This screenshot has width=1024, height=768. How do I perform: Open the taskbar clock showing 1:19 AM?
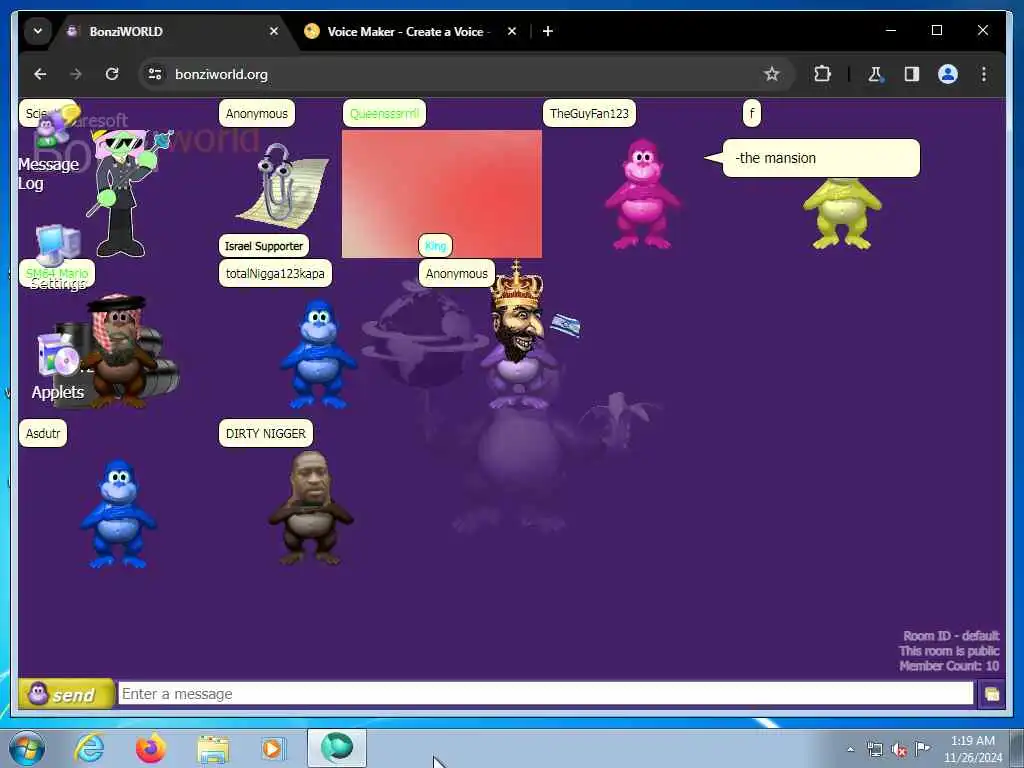click(x=972, y=749)
